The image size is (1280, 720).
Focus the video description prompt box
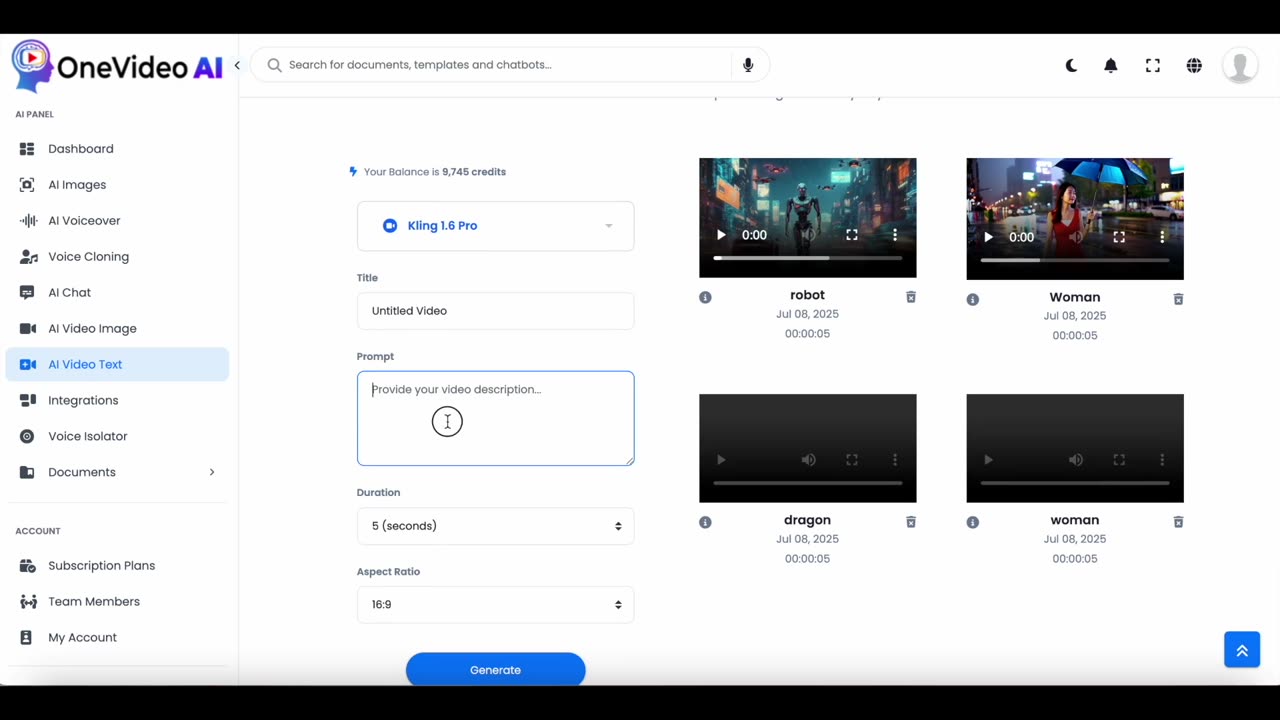tap(495, 418)
